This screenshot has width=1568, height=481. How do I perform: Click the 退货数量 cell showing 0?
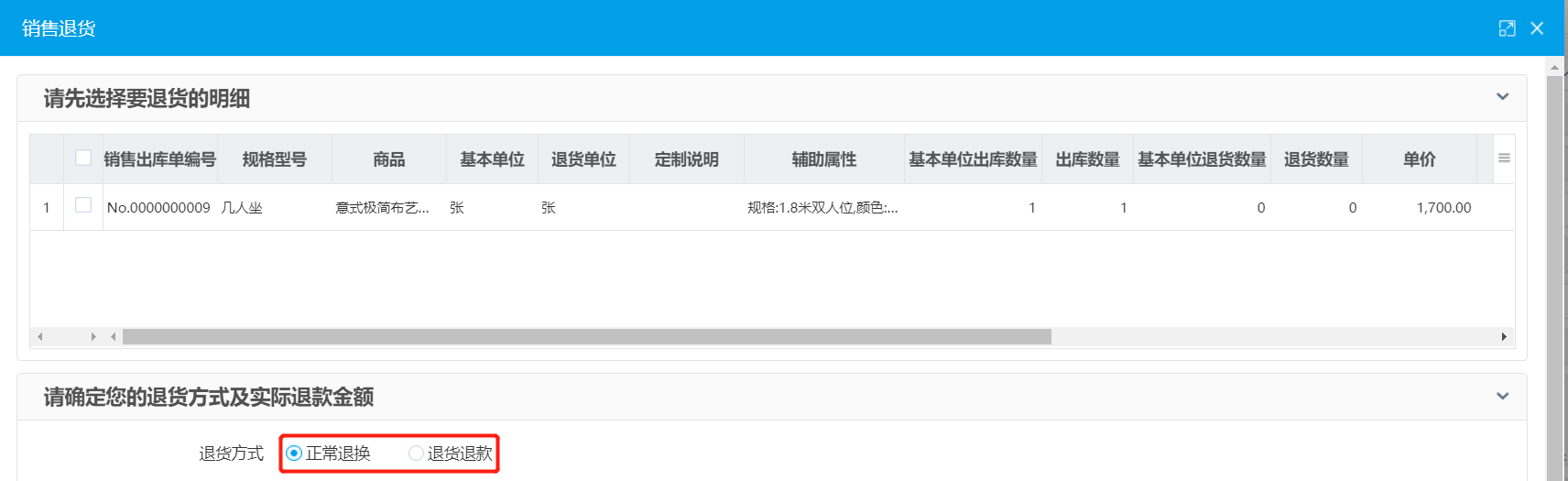tap(1316, 208)
